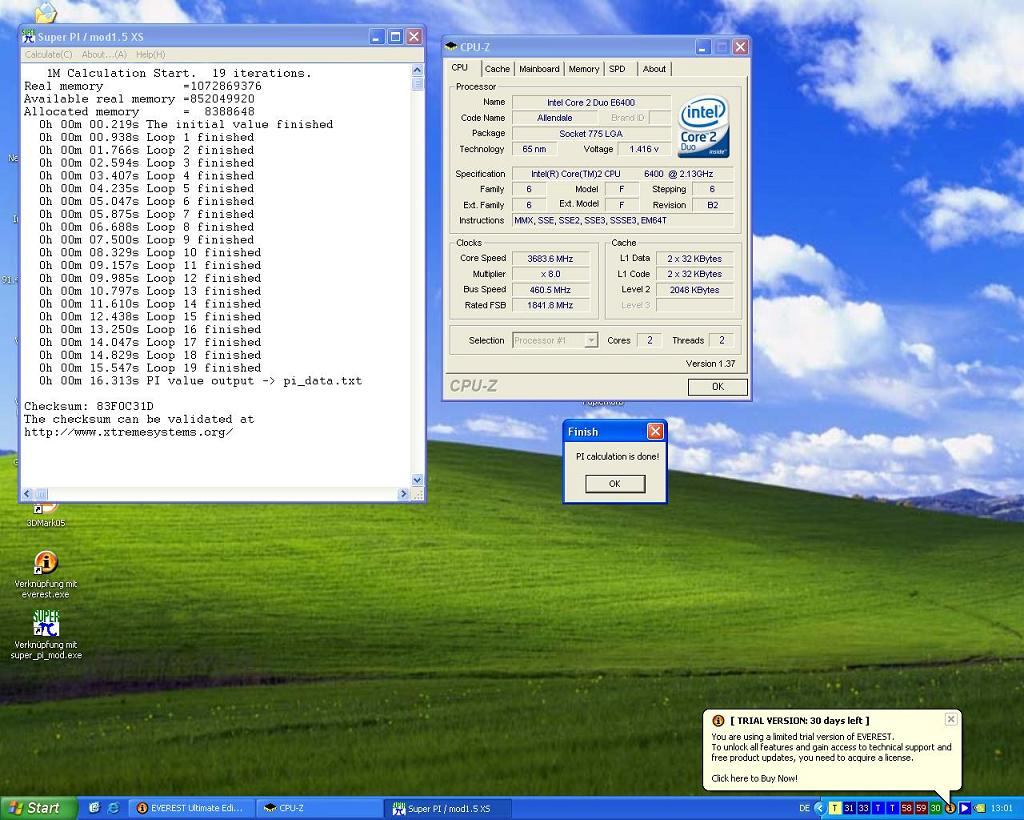Screen dimensions: 1024x820
Task: Open the About...(A) menu in Super PI
Action: click(104, 55)
